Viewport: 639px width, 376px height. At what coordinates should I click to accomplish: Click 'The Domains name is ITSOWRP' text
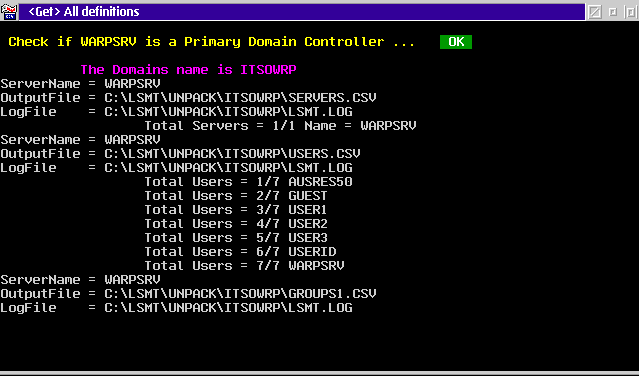tap(188, 70)
